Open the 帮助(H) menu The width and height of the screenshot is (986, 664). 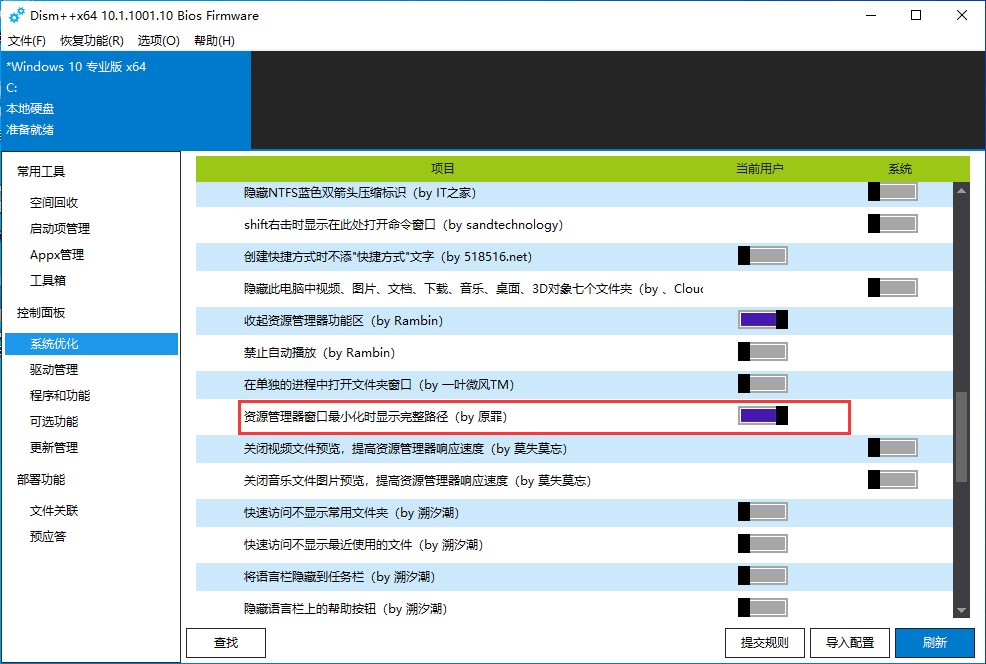tap(214, 41)
